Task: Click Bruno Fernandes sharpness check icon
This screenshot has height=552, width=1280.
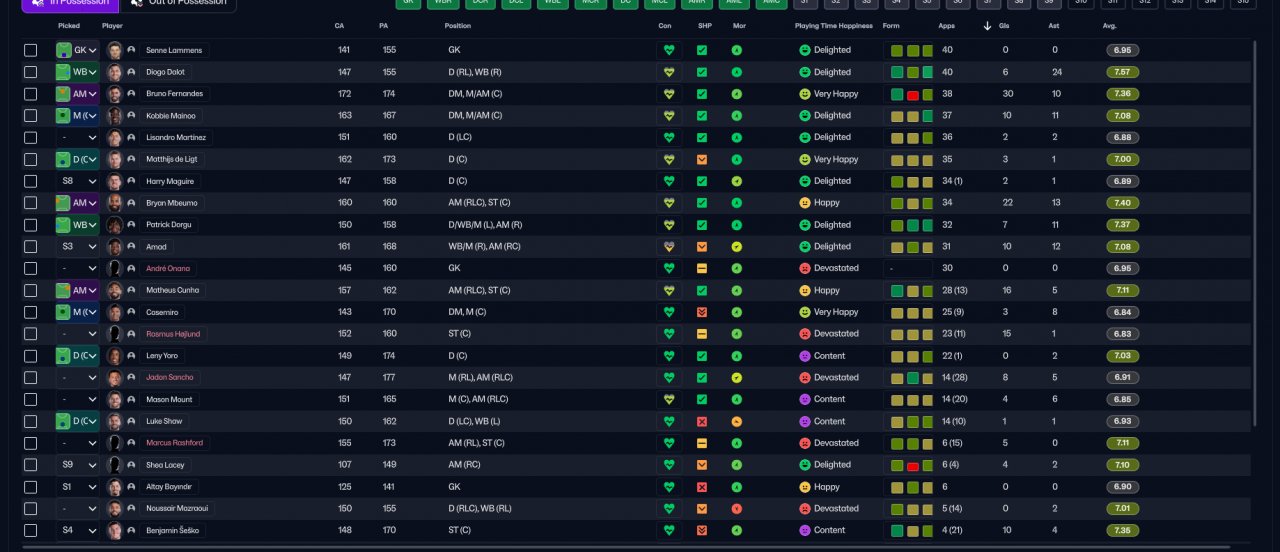Action: (702, 94)
